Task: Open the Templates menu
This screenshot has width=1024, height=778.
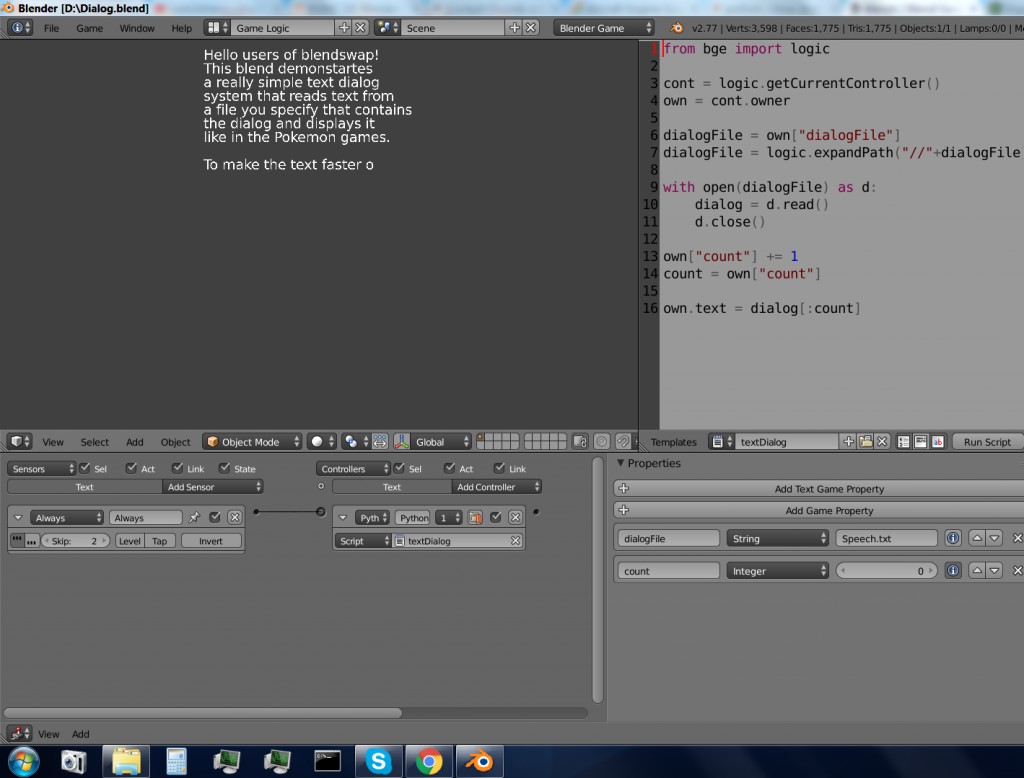Action: point(673,441)
